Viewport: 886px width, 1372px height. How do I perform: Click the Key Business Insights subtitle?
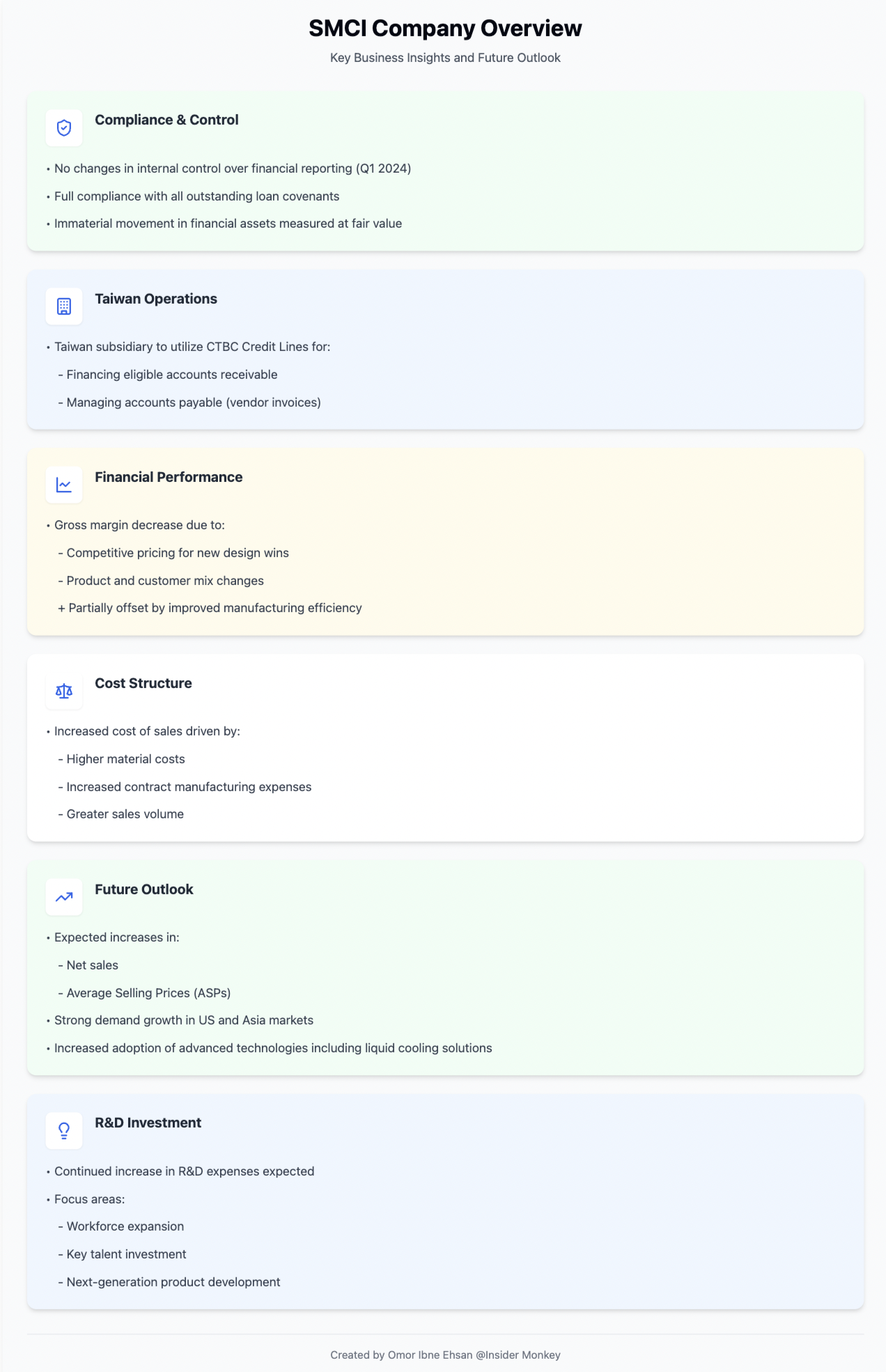pyautogui.click(x=445, y=58)
